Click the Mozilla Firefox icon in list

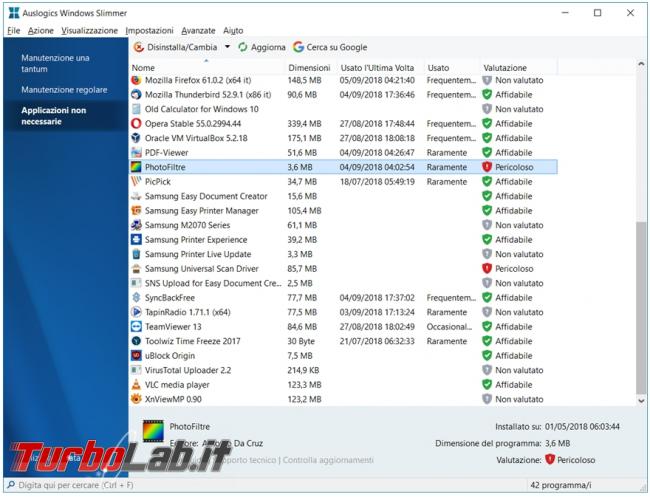(x=136, y=80)
